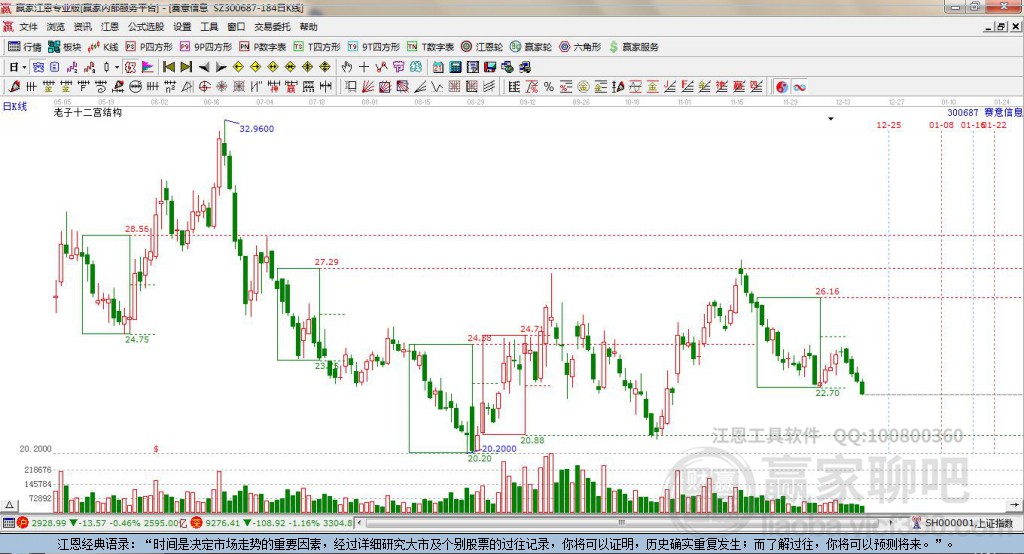The image size is (1024, 554).
Task: Switch to the K线 chart view
Action: coord(103,47)
